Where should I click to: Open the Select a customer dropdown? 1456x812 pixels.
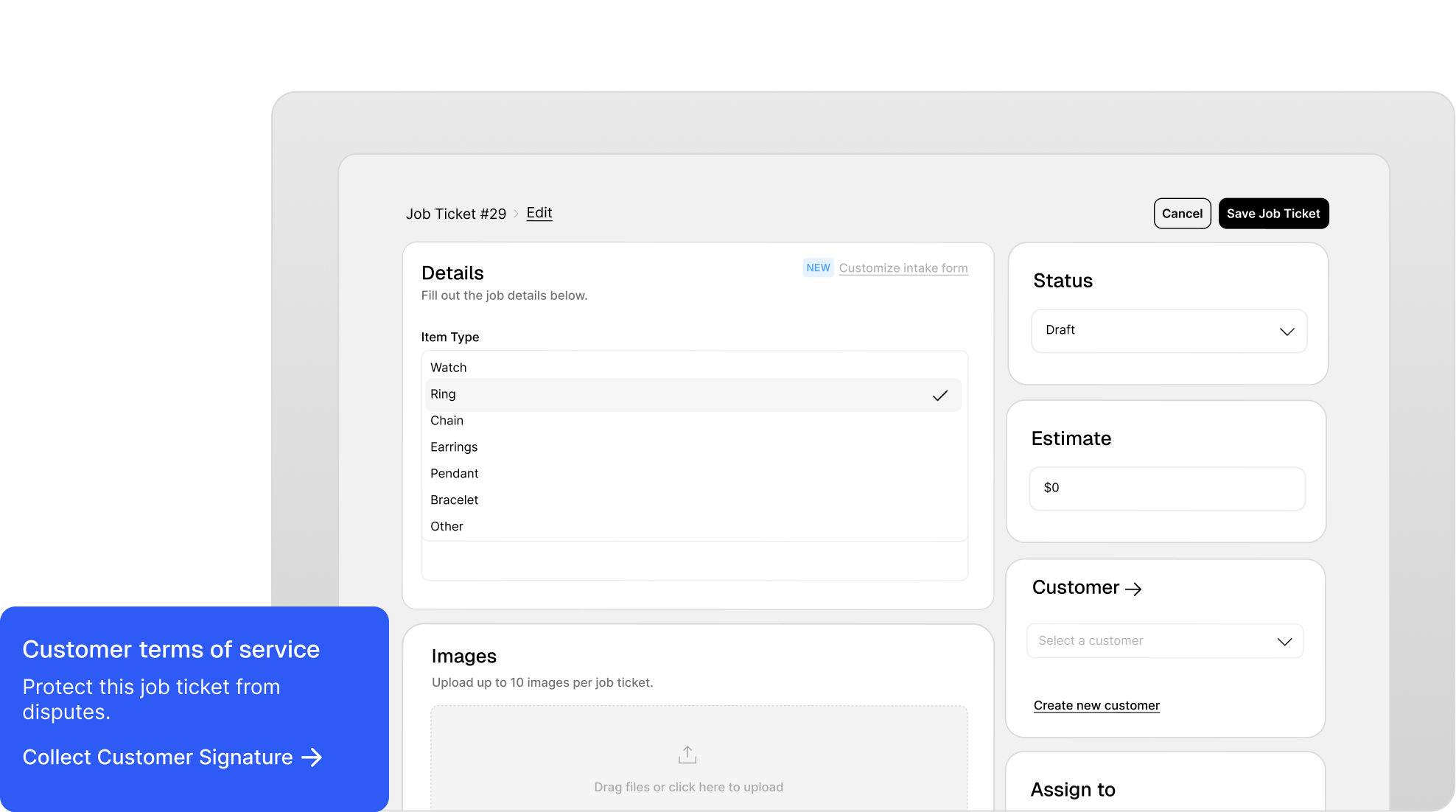click(x=1164, y=641)
